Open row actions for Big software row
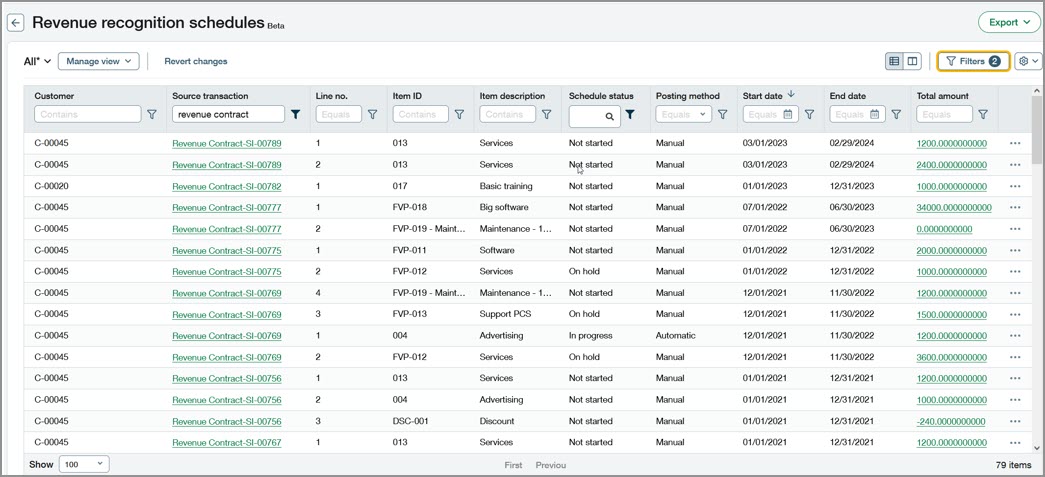Viewport: 1045px width, 477px height. (1015, 207)
